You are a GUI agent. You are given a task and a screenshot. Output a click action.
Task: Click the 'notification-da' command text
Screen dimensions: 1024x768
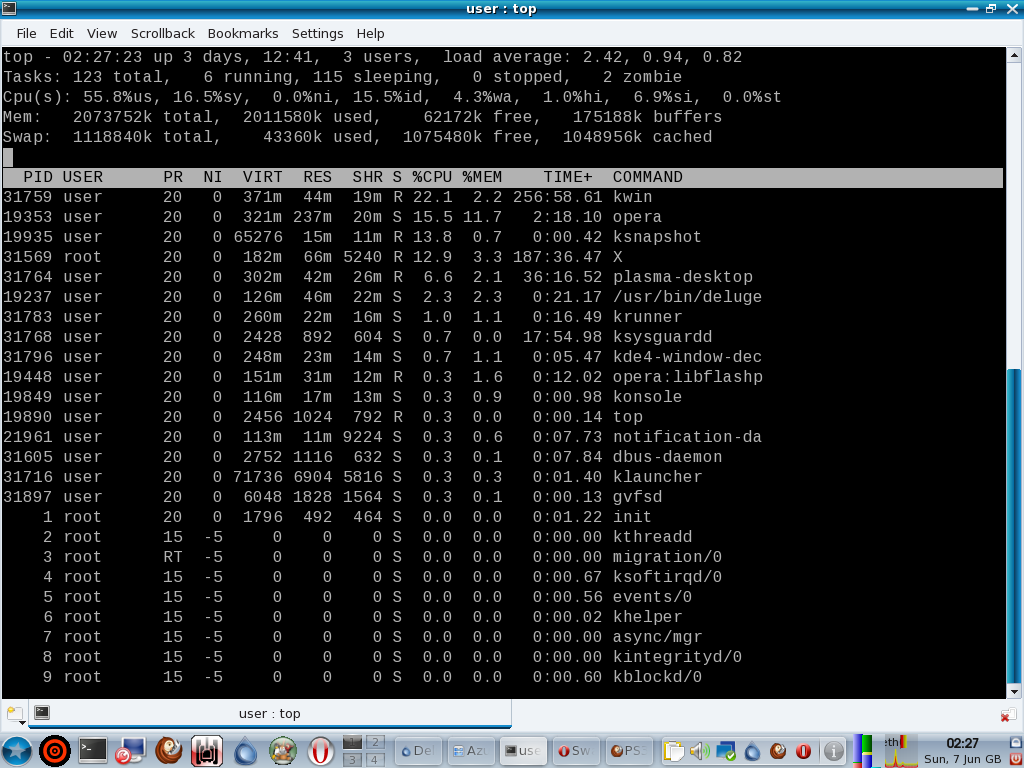(687, 437)
